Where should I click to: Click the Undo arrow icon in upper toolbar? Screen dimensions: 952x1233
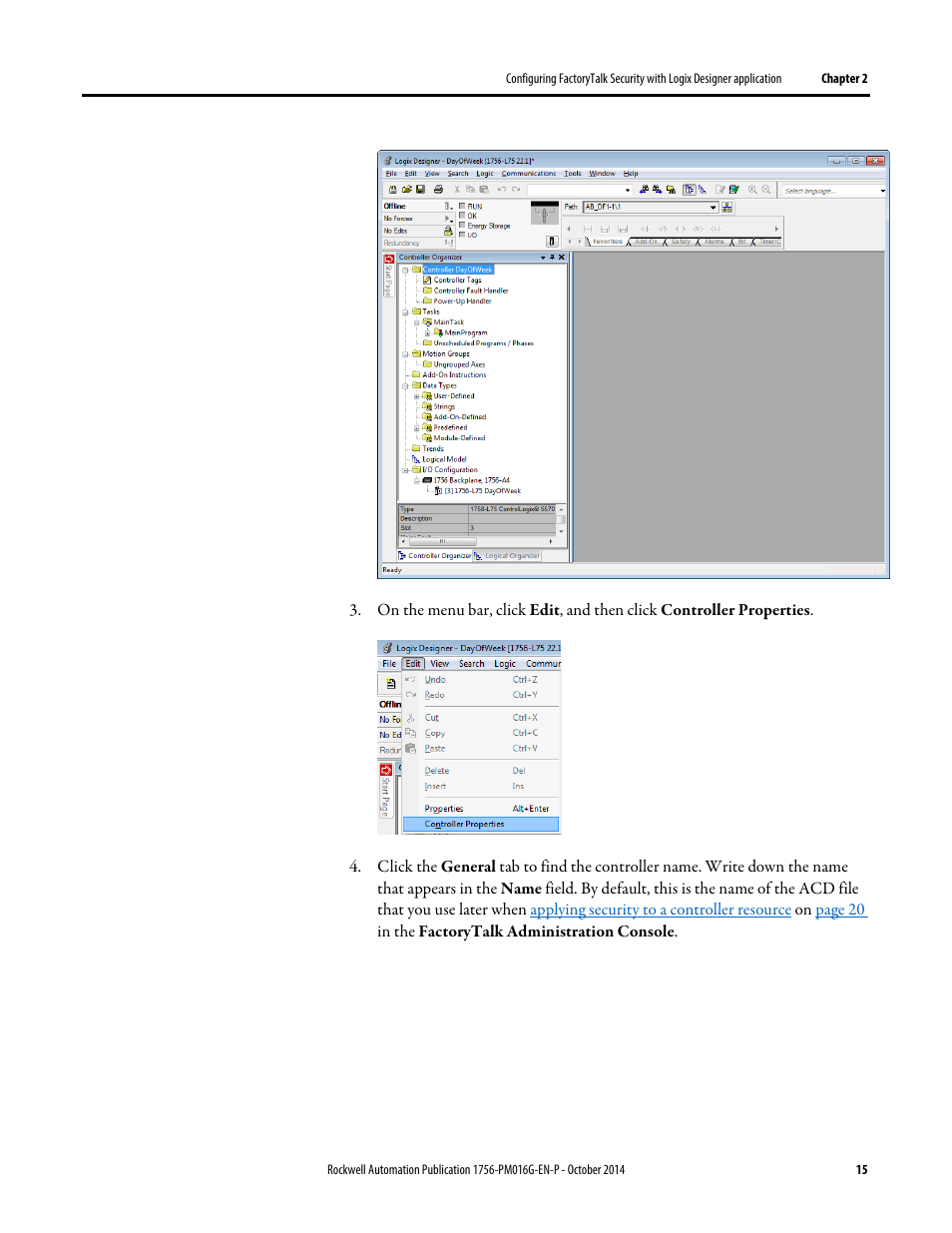(502, 189)
